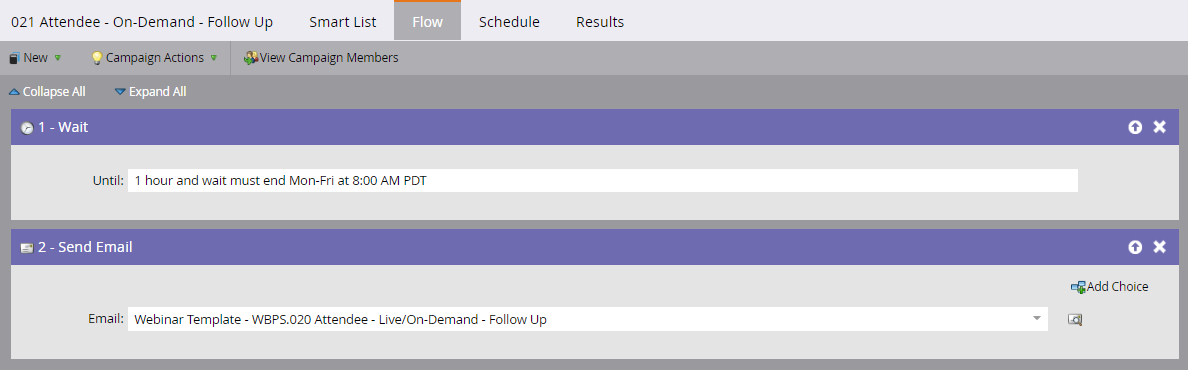1188x370 pixels.
Task: Click the Wait Until duration field
Action: 602,180
